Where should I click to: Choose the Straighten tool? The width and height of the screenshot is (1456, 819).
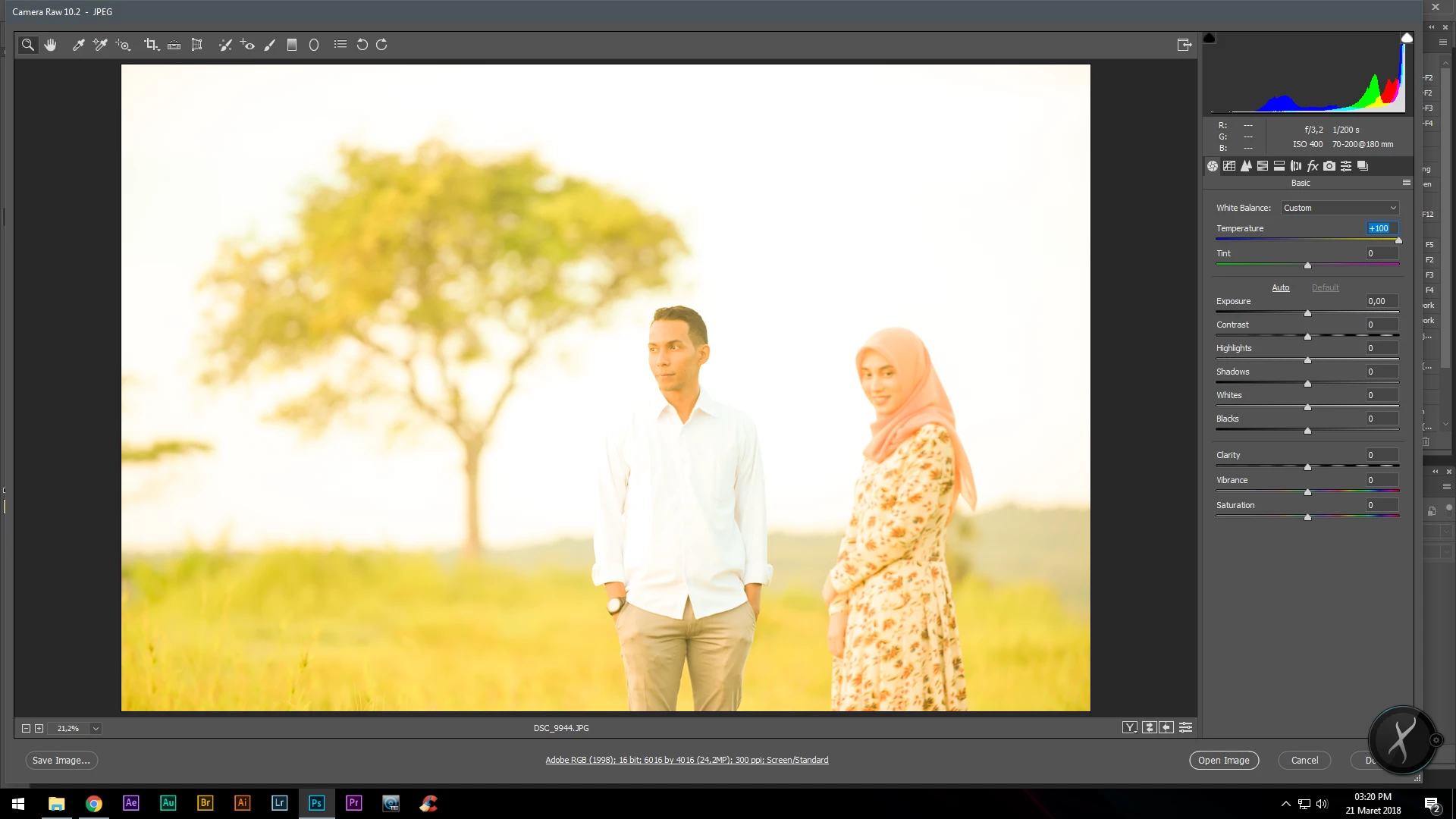pyautogui.click(x=174, y=45)
